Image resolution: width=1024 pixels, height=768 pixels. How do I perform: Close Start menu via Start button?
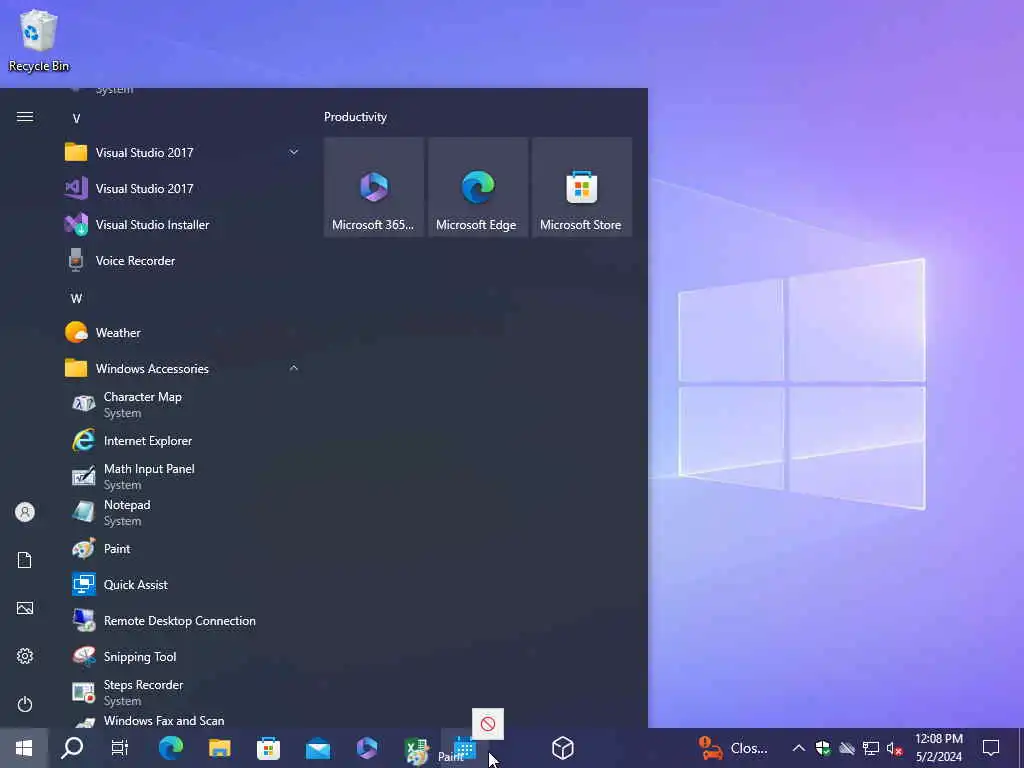click(24, 748)
